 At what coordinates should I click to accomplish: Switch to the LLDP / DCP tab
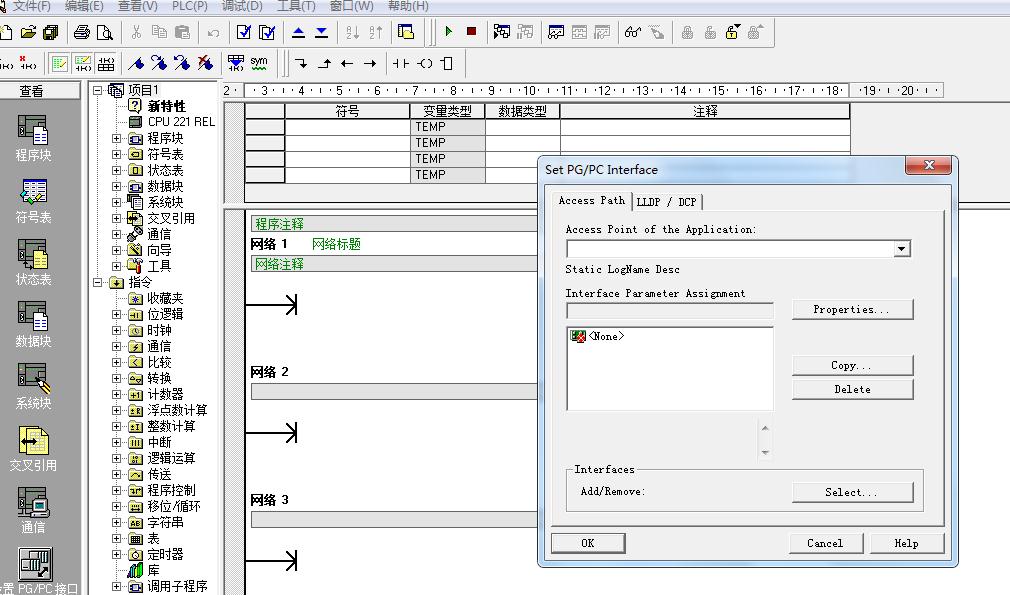[666, 202]
